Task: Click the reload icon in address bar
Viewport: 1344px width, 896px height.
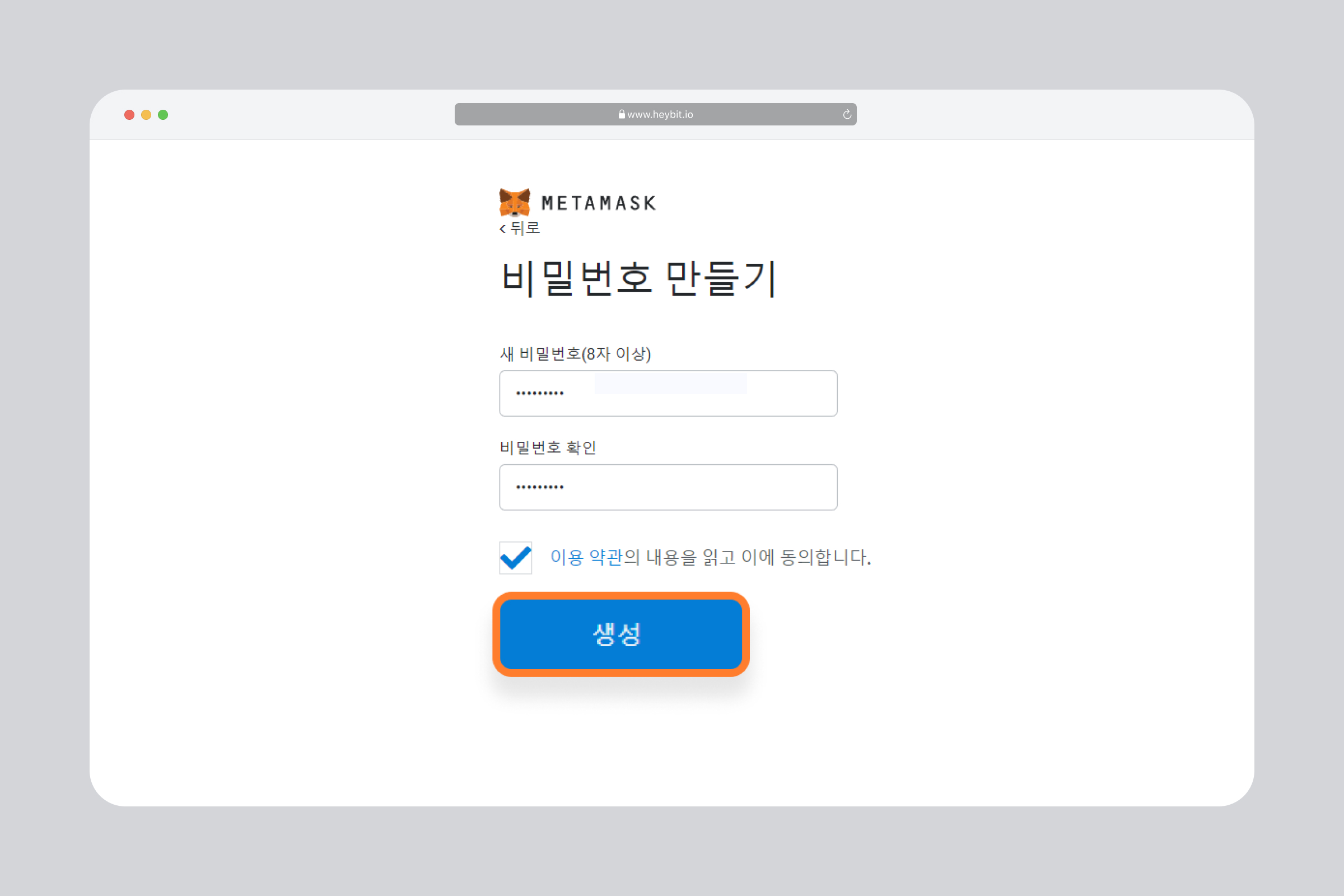Action: pyautogui.click(x=847, y=114)
